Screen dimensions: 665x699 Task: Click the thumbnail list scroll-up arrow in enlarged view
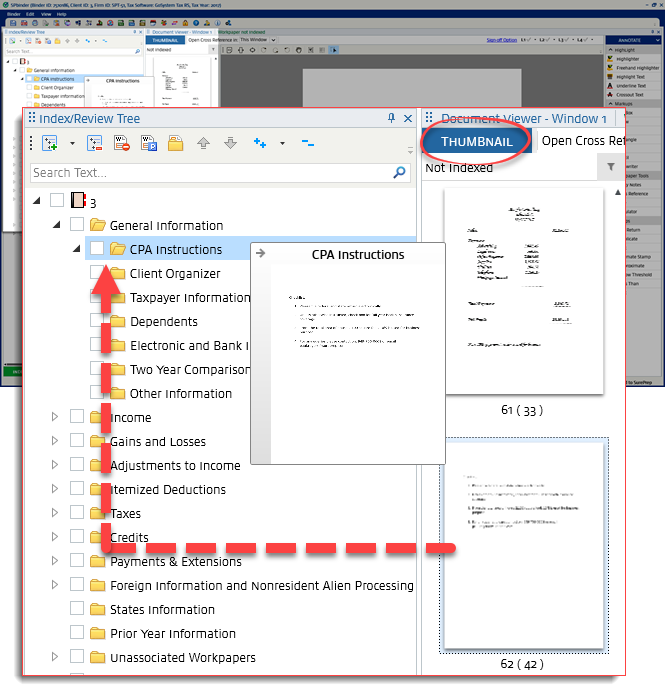pyautogui.click(x=618, y=193)
